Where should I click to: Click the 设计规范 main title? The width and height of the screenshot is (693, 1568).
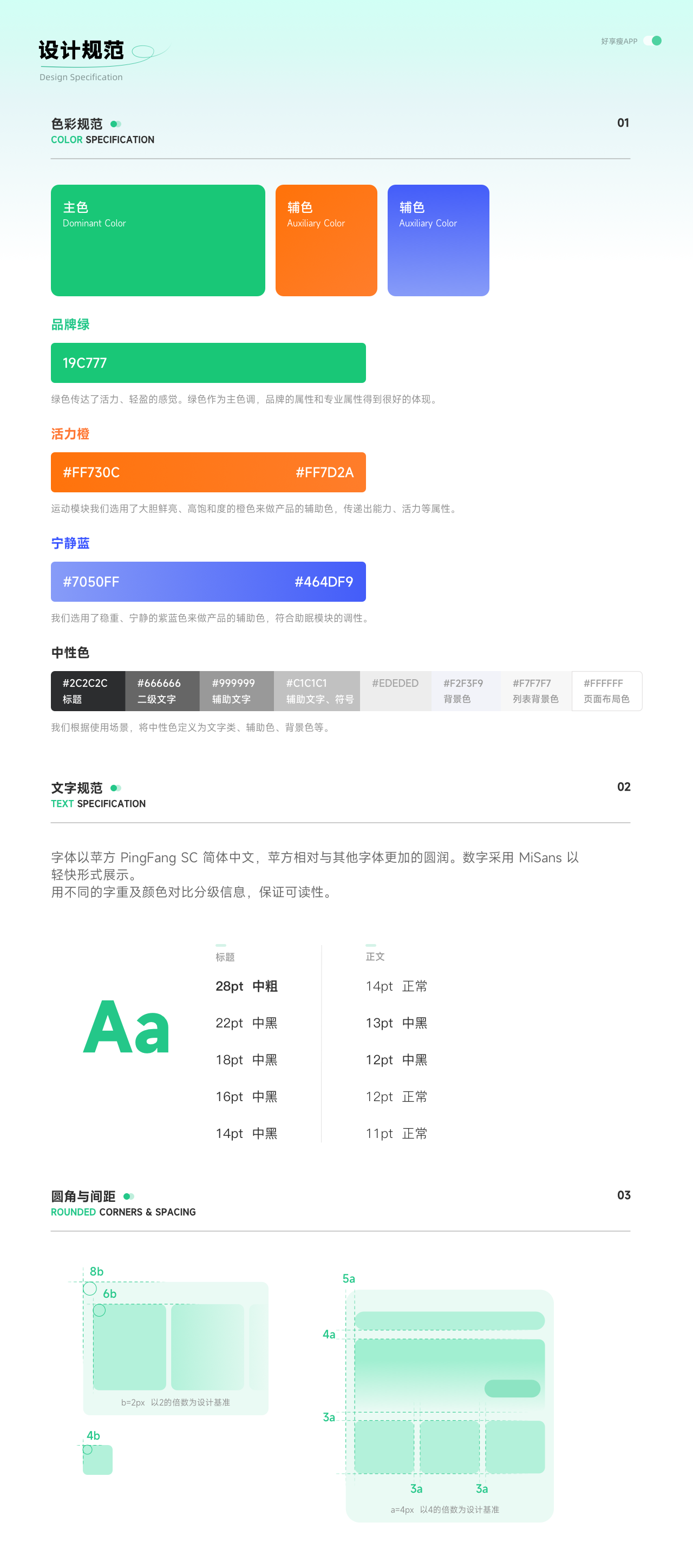pos(81,50)
